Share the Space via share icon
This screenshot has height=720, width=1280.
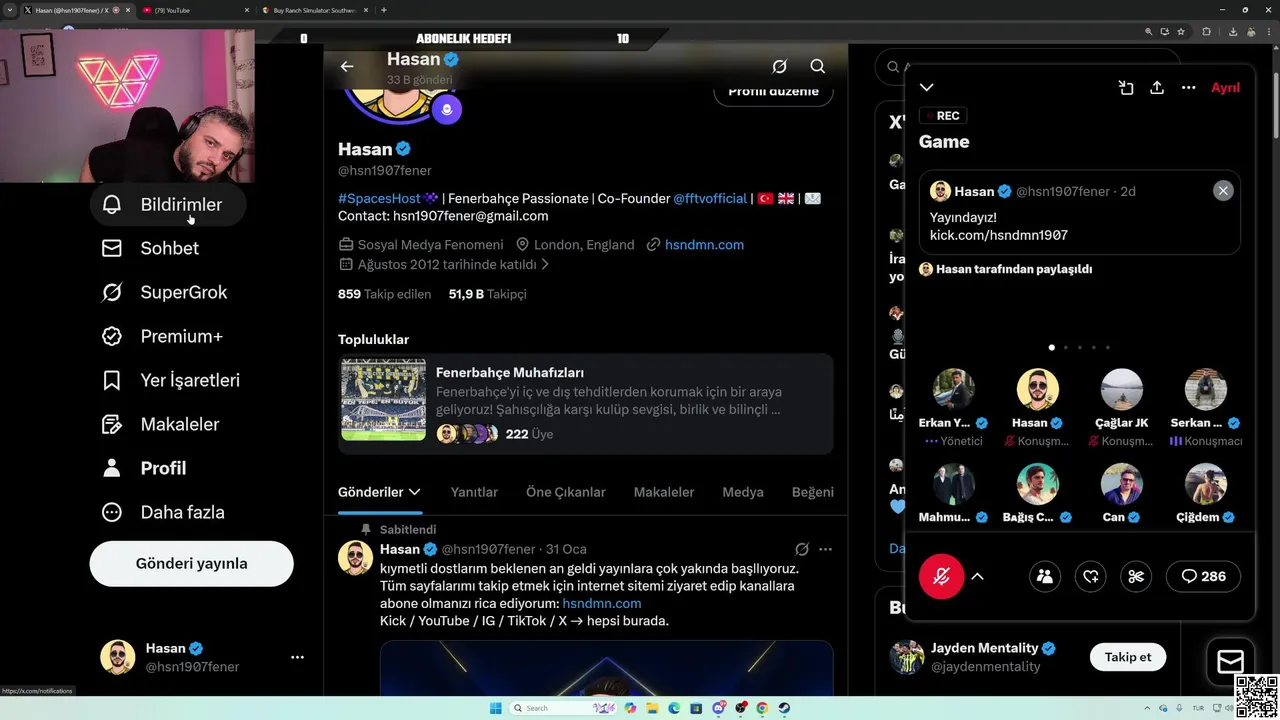pyautogui.click(x=1157, y=88)
